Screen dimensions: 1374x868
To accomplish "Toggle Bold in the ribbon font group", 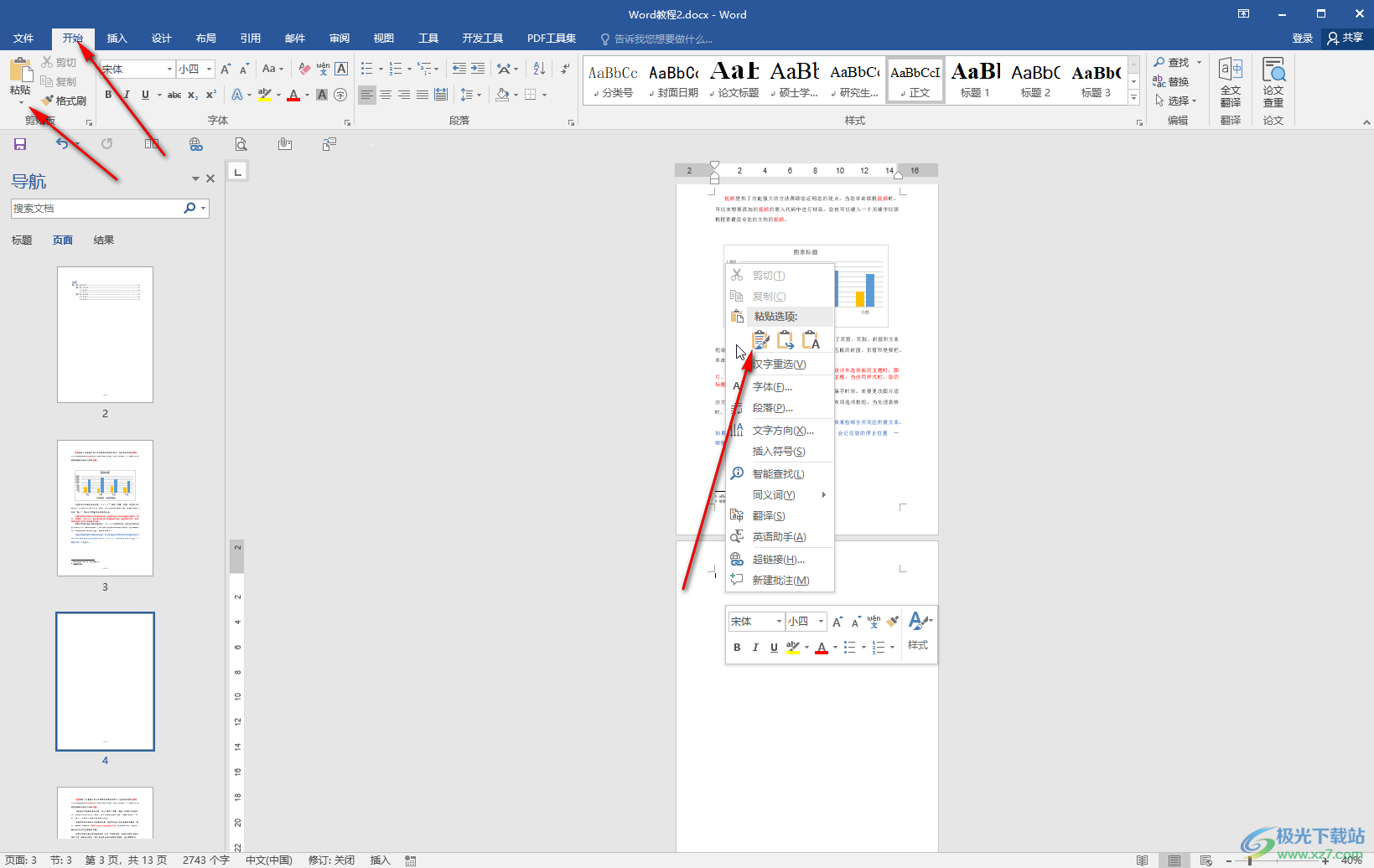I will point(108,95).
